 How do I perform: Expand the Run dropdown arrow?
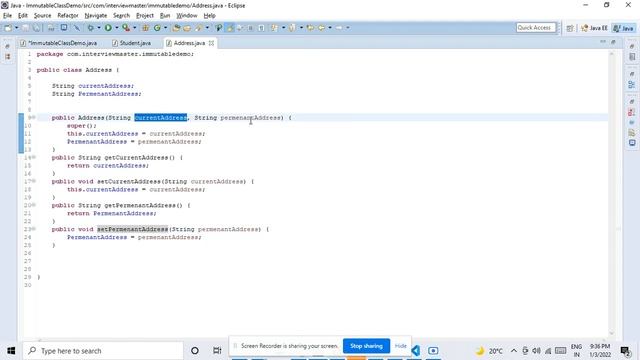117,28
